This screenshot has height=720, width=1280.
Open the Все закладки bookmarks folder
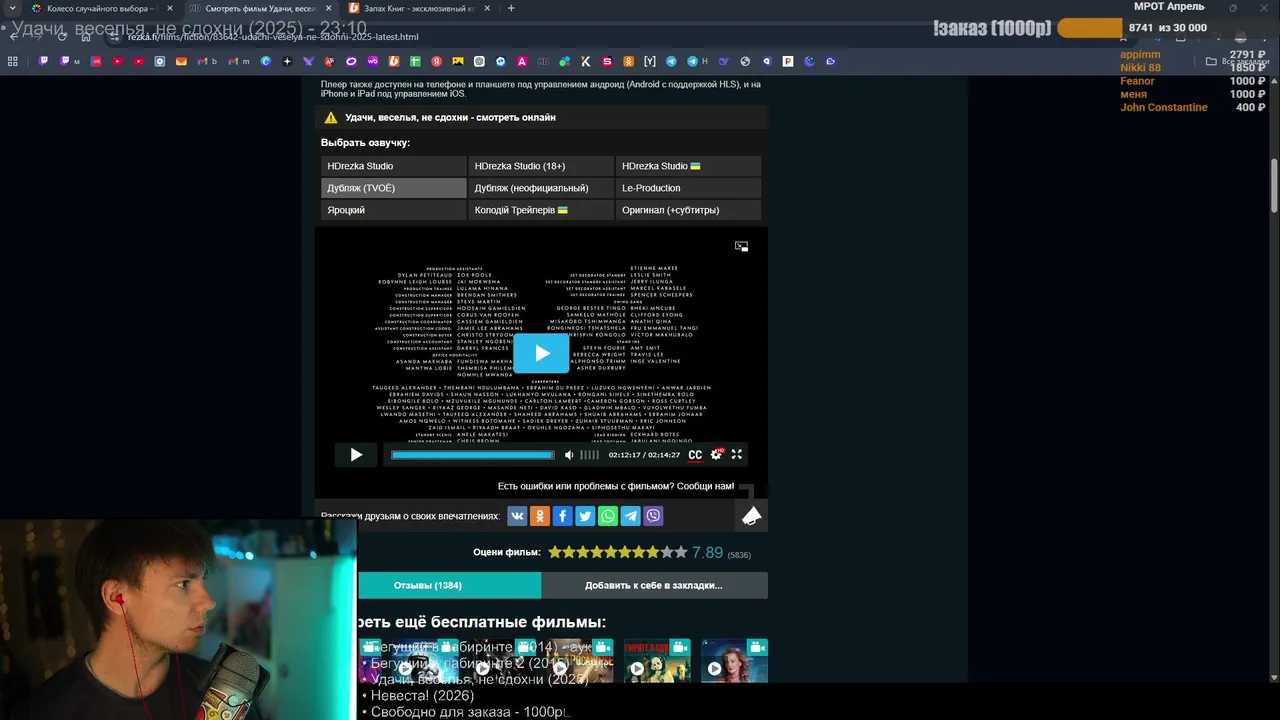(x=1238, y=61)
